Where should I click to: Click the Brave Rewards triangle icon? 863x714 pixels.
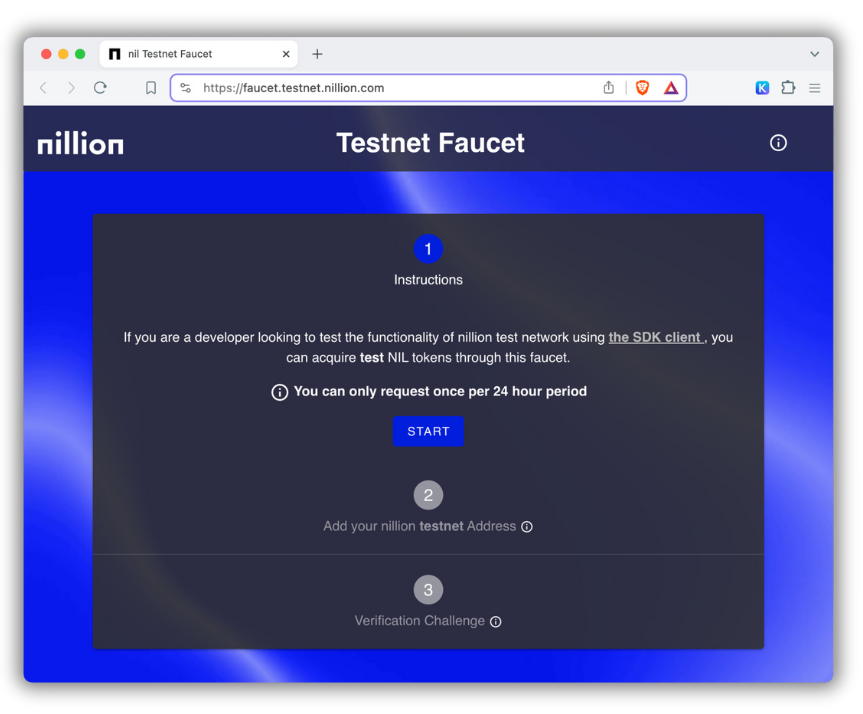[x=671, y=88]
